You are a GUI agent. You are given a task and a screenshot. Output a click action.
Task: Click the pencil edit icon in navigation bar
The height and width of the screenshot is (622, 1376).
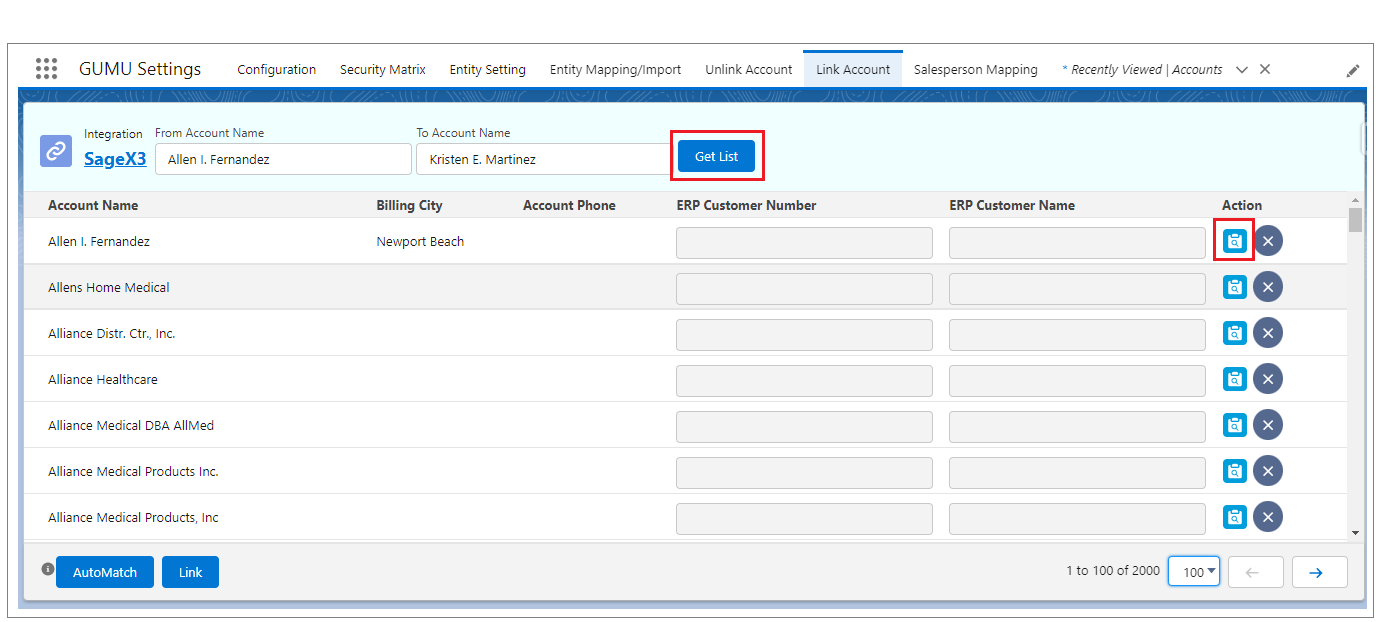click(1352, 71)
